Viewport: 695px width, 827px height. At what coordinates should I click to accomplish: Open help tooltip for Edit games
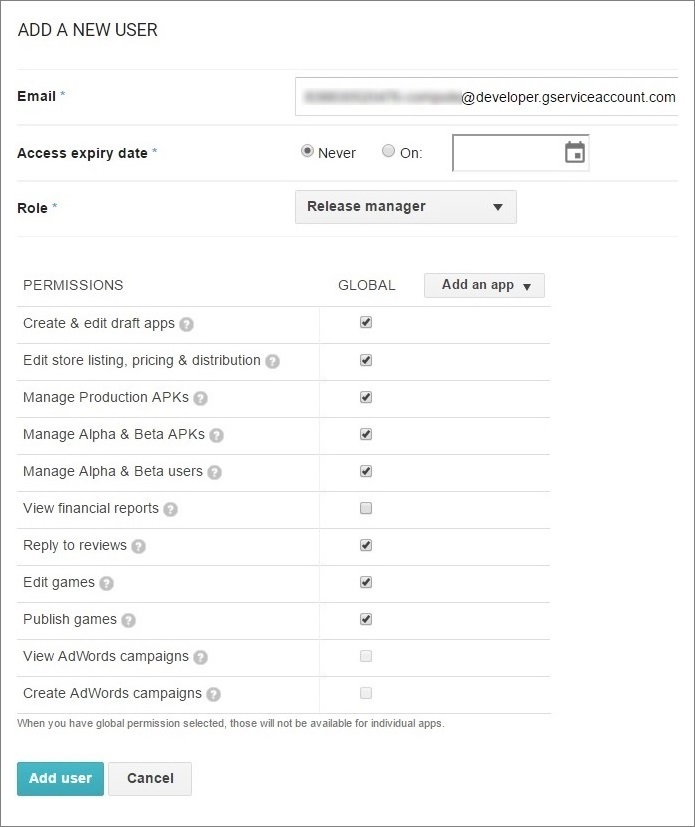pos(107,583)
